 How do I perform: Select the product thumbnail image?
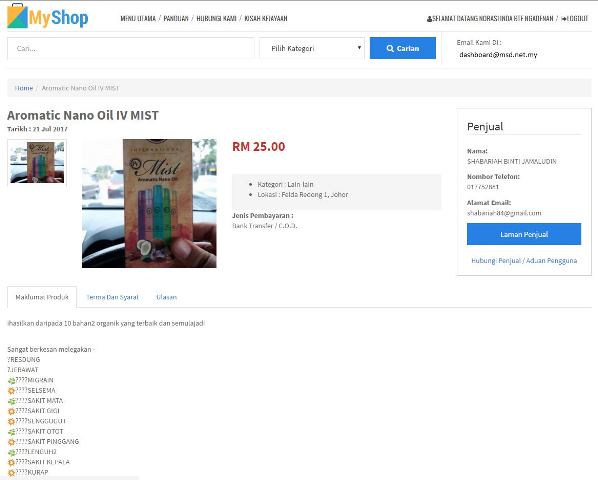tap(37, 162)
